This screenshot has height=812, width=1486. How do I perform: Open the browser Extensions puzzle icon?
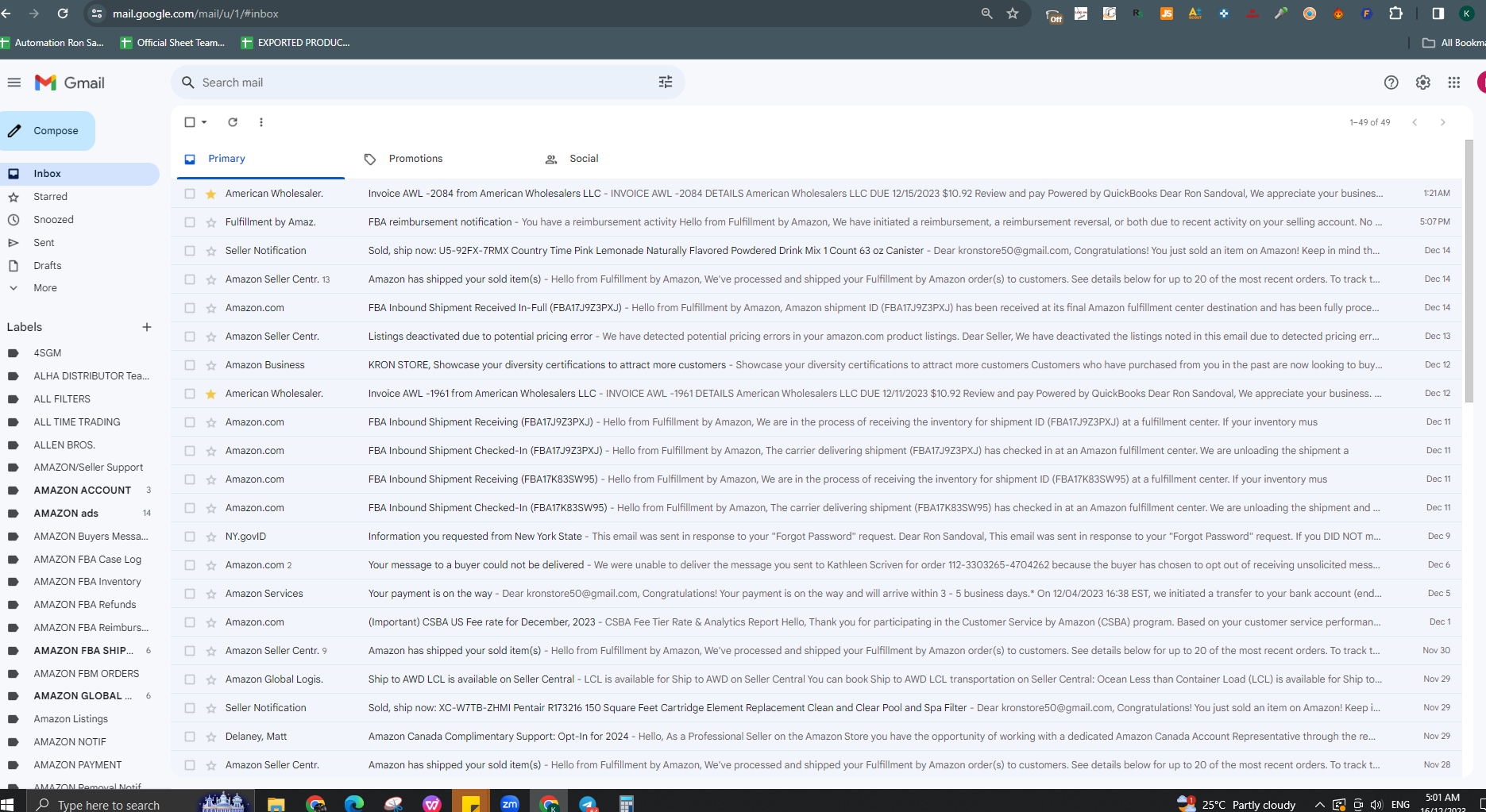pyautogui.click(x=1395, y=13)
